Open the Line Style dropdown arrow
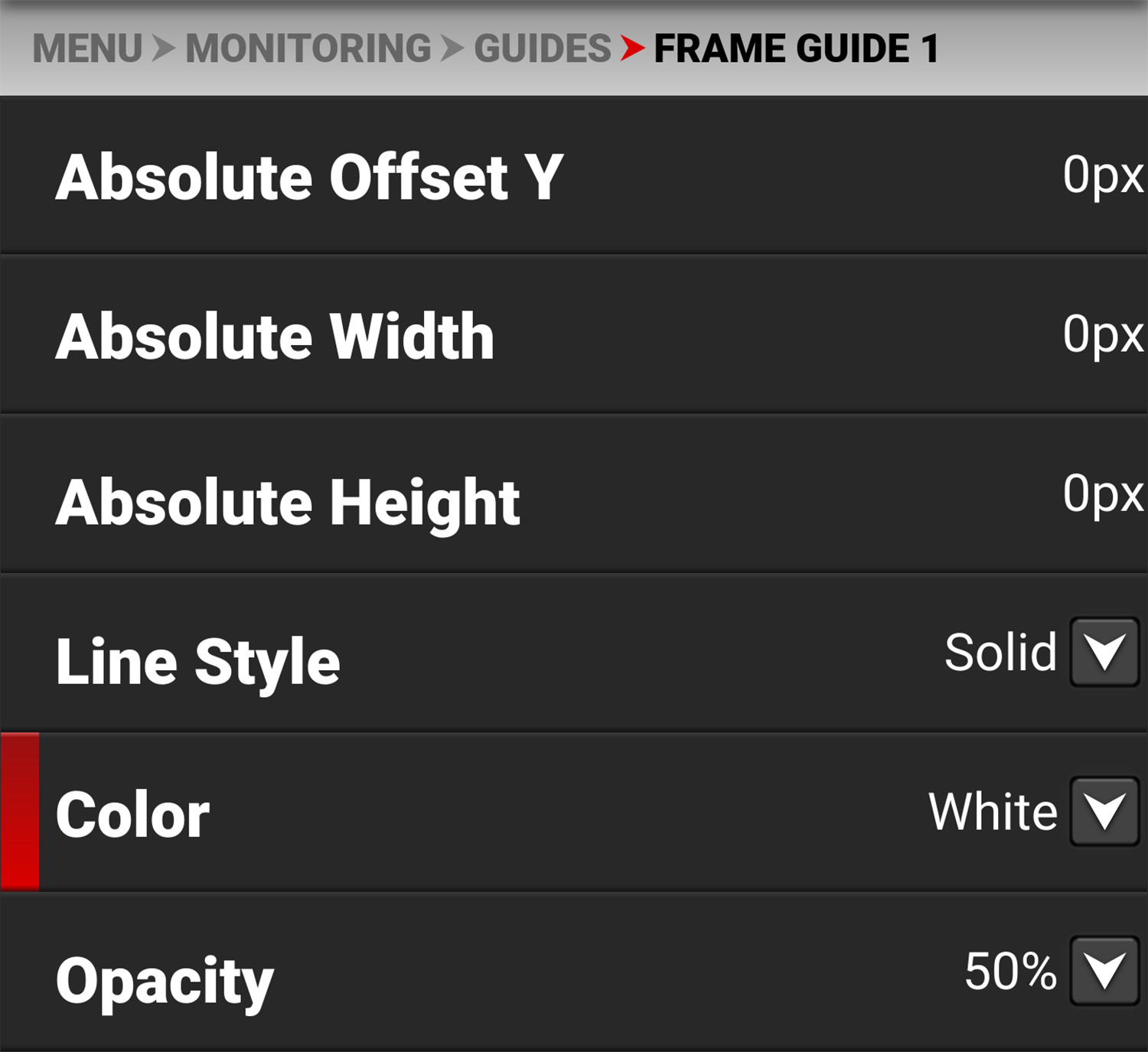Screen dimensions: 1148x1052 click(x=1104, y=653)
